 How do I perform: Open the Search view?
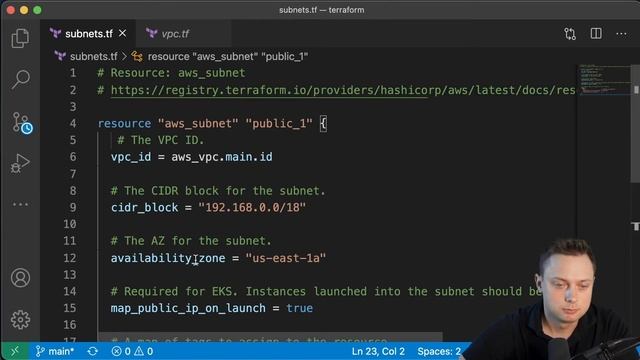[20, 79]
